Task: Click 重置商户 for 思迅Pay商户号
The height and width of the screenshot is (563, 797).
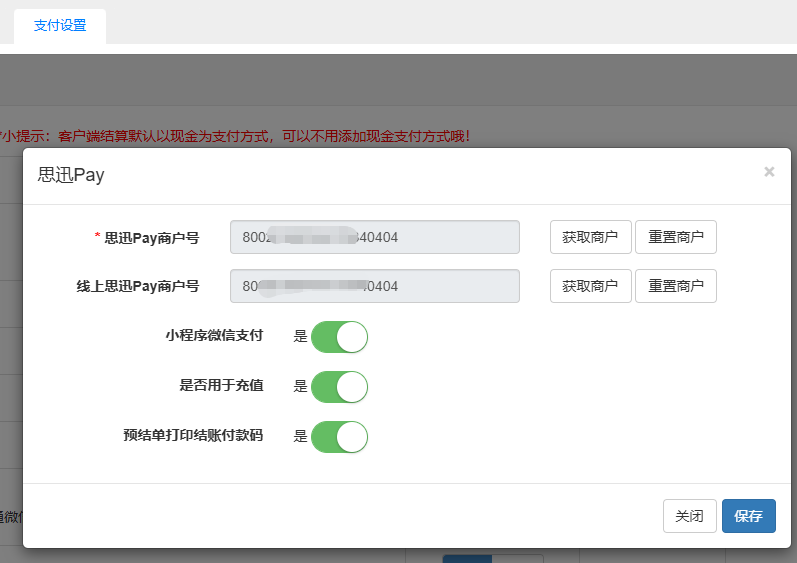Action: (676, 237)
